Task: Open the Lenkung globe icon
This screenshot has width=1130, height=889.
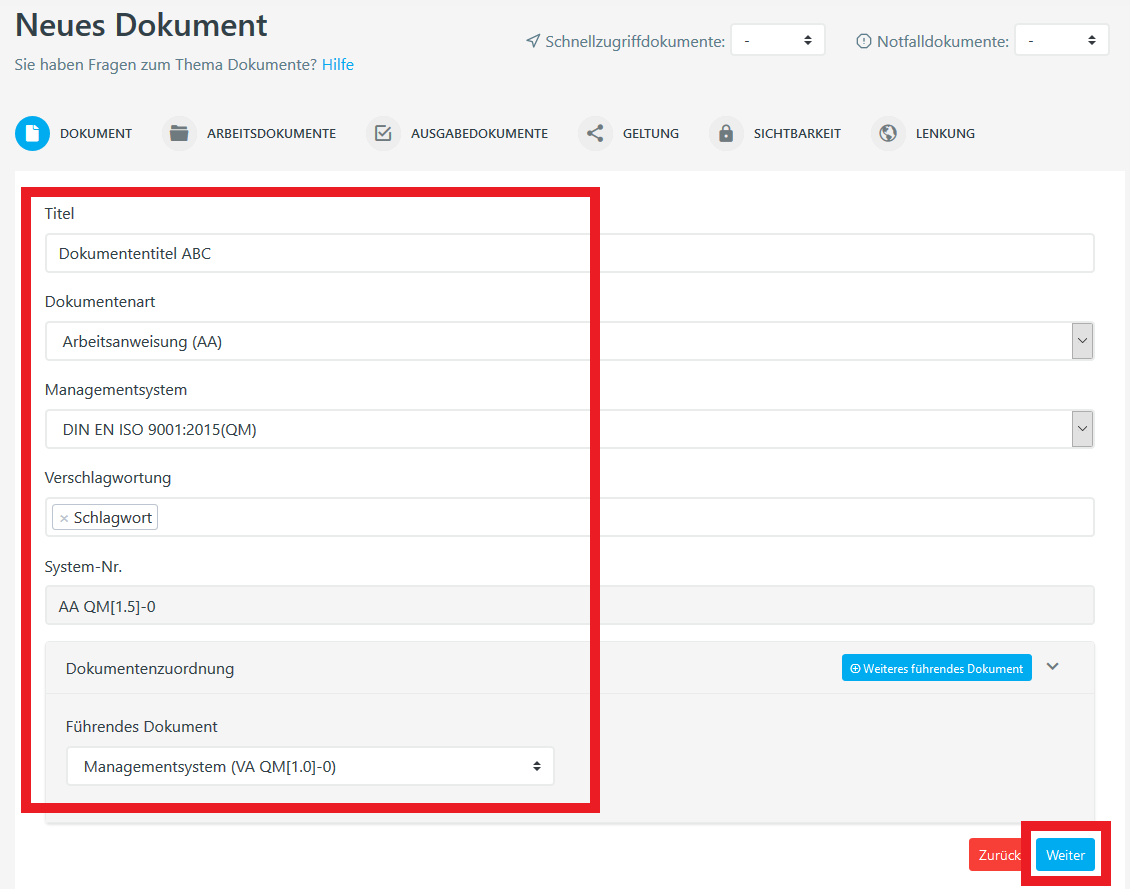Action: pos(887,132)
